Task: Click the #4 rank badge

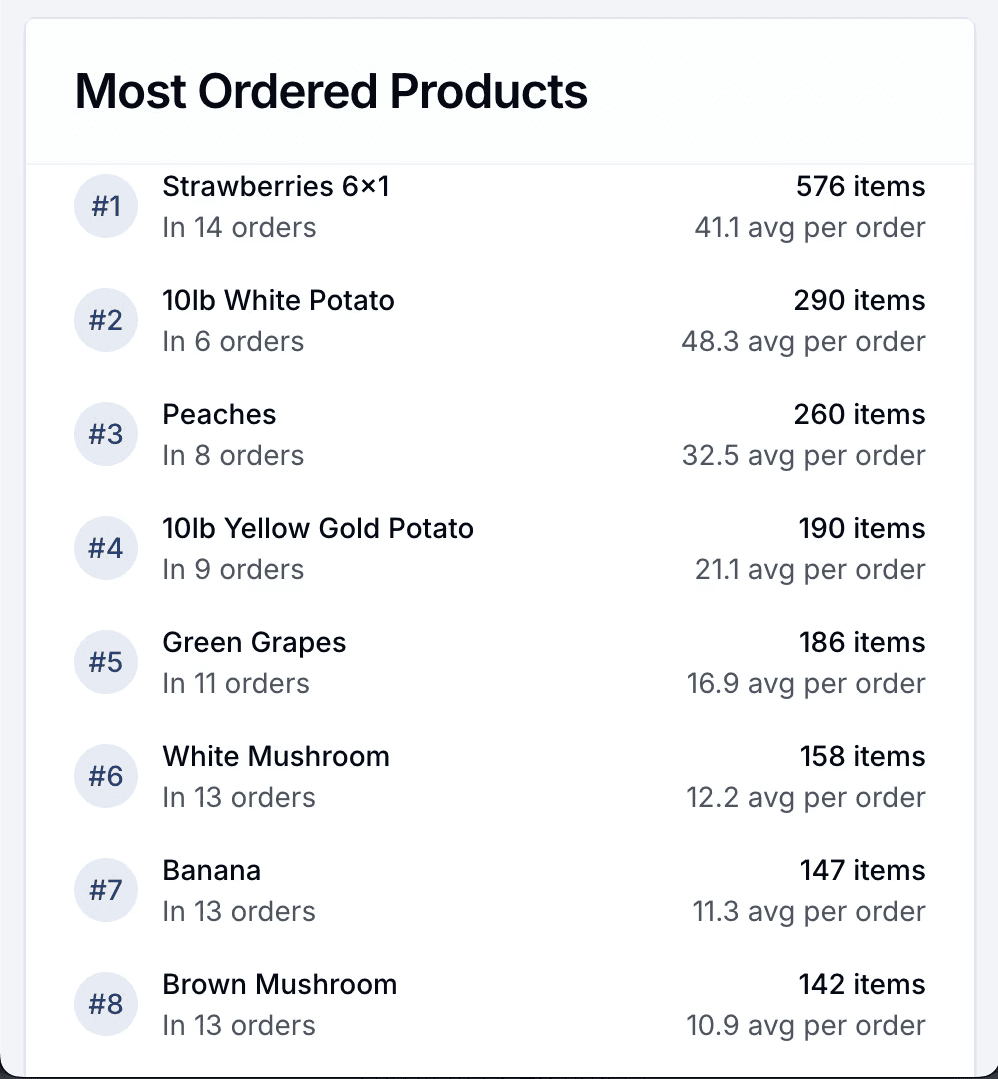Action: (106, 548)
